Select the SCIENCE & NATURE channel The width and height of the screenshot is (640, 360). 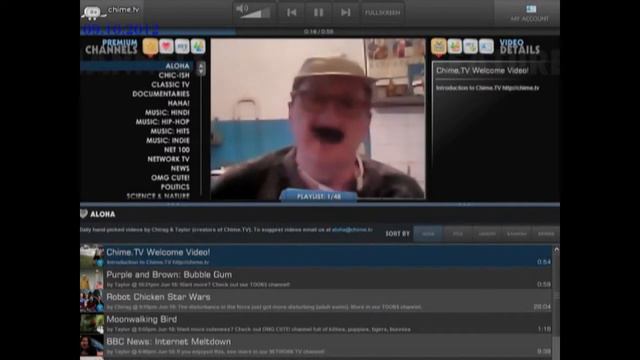click(x=158, y=196)
